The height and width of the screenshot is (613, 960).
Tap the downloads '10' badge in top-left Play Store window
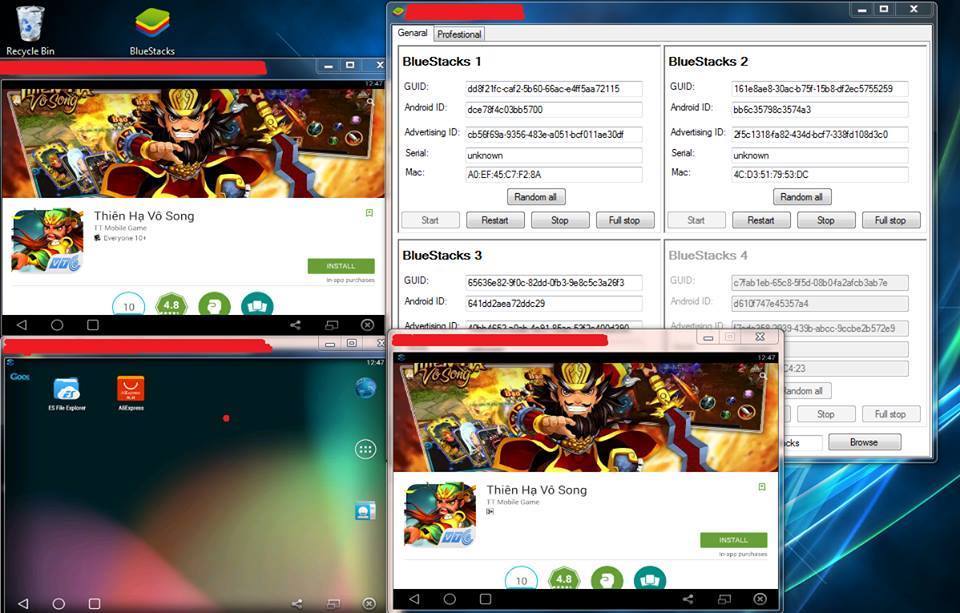tap(129, 304)
